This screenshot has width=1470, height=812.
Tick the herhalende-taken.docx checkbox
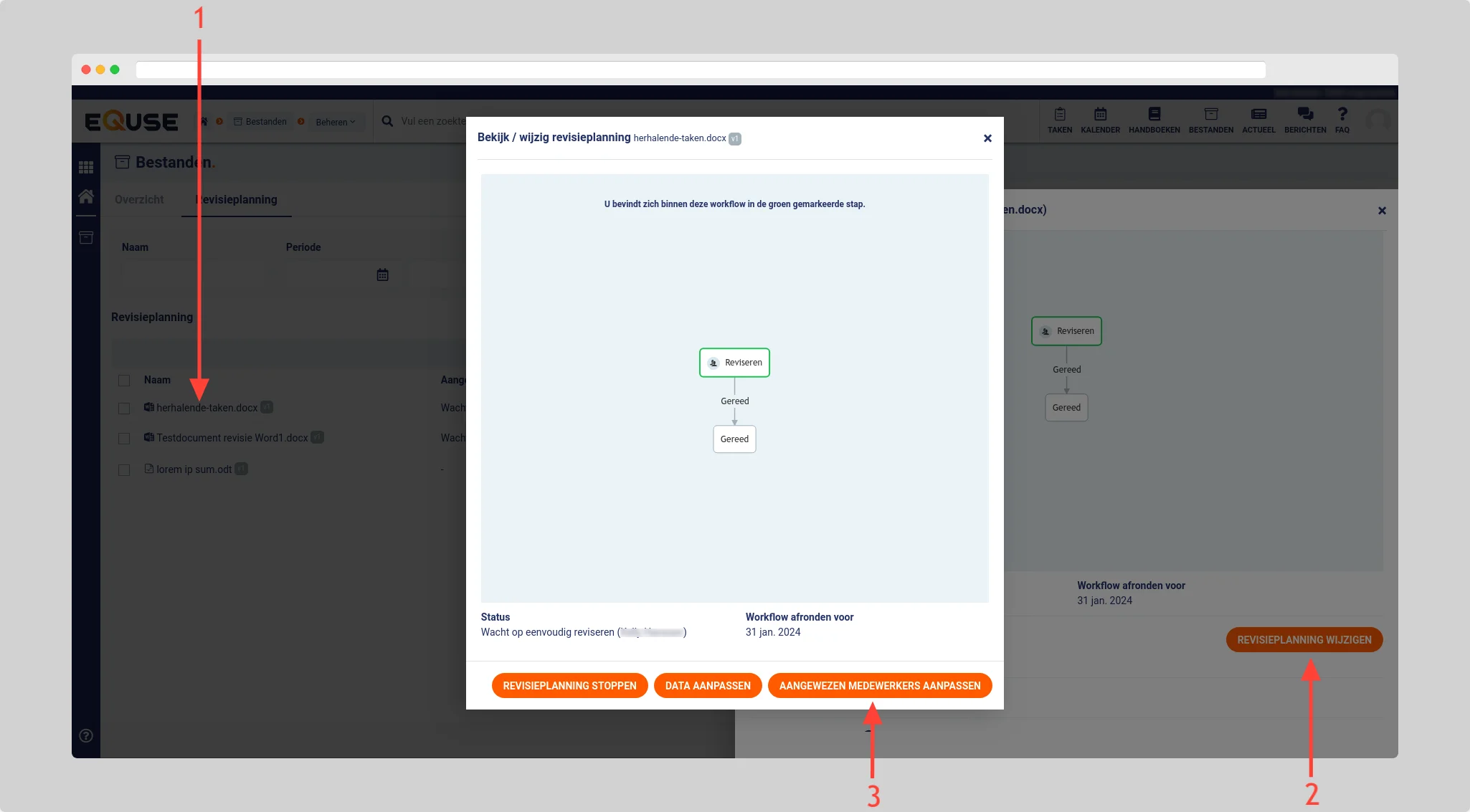tap(124, 409)
